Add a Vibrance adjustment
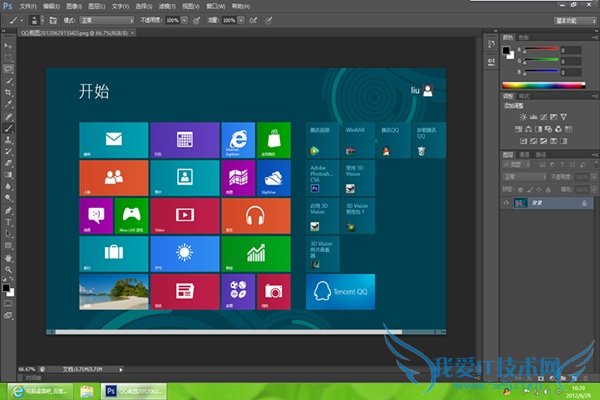This screenshot has height=400, width=600. [564, 117]
